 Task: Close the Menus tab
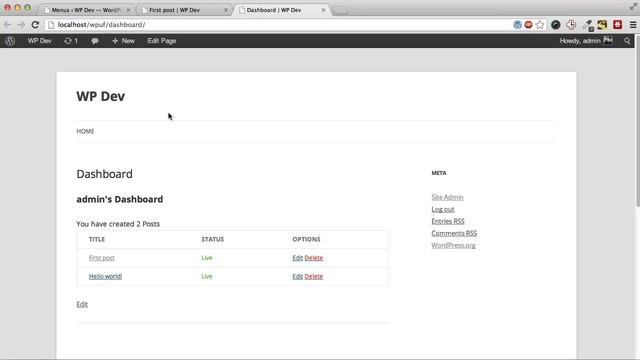coord(128,10)
